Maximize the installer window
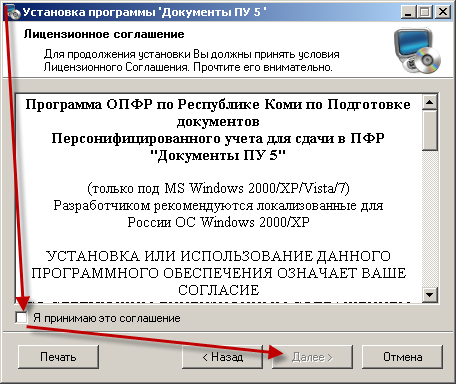Image resolution: width=456 pixels, height=384 pixels. pos(425,12)
